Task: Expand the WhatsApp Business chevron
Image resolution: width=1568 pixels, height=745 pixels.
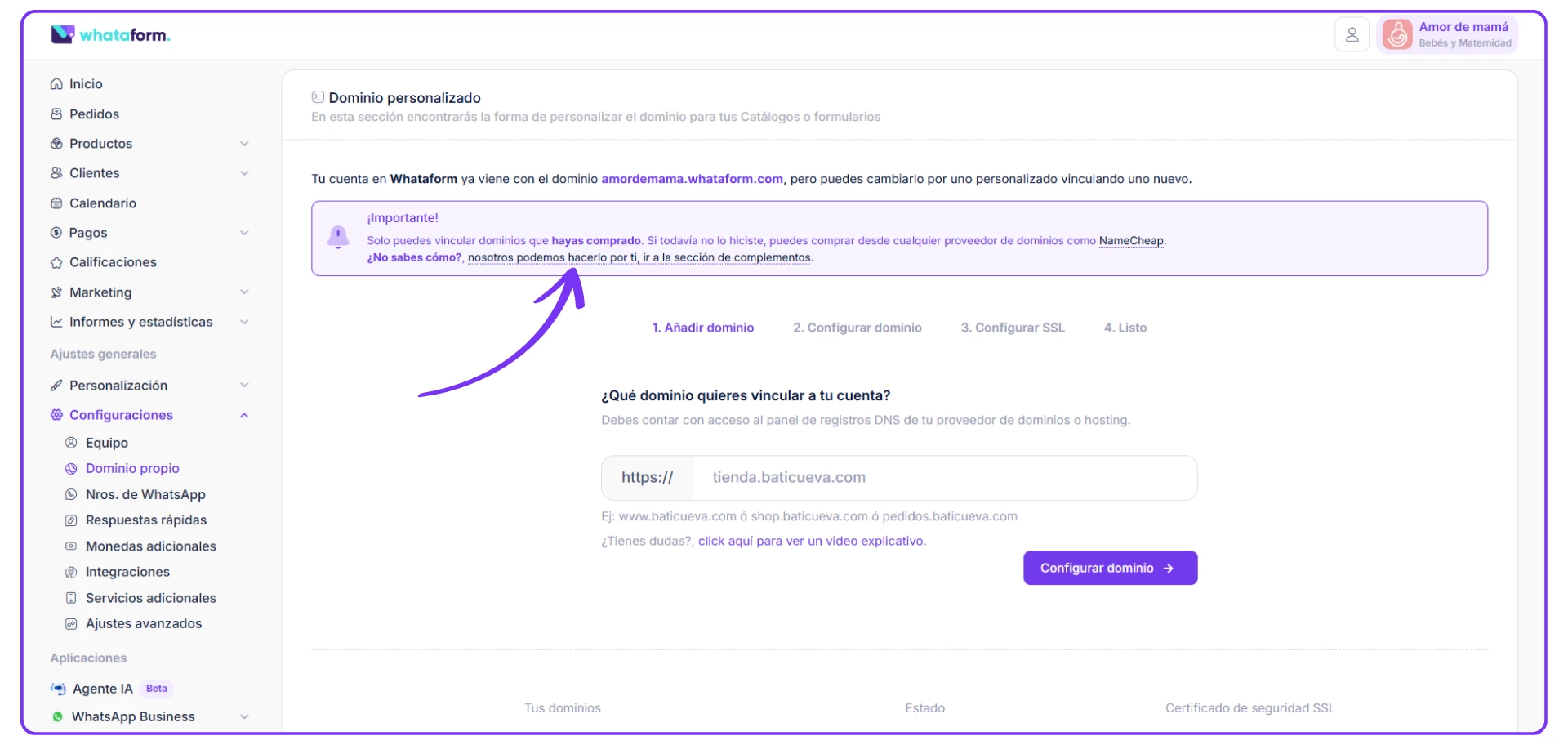Action: point(244,716)
